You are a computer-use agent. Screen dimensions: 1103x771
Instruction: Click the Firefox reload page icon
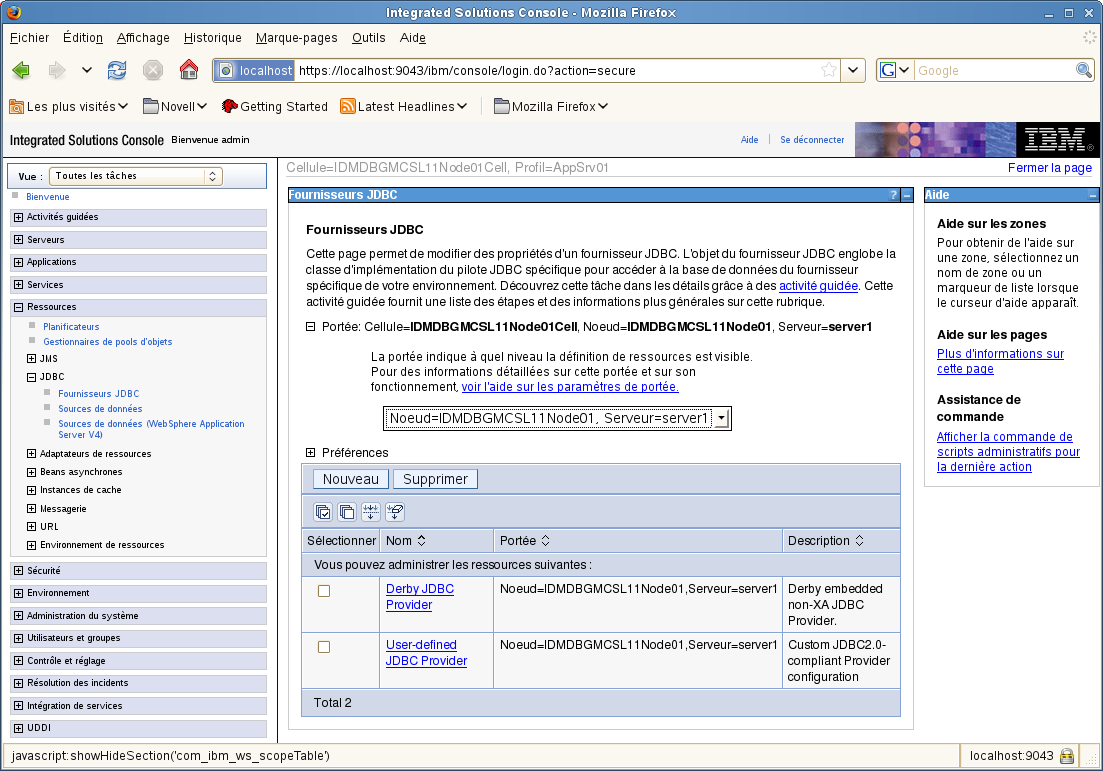[118, 70]
